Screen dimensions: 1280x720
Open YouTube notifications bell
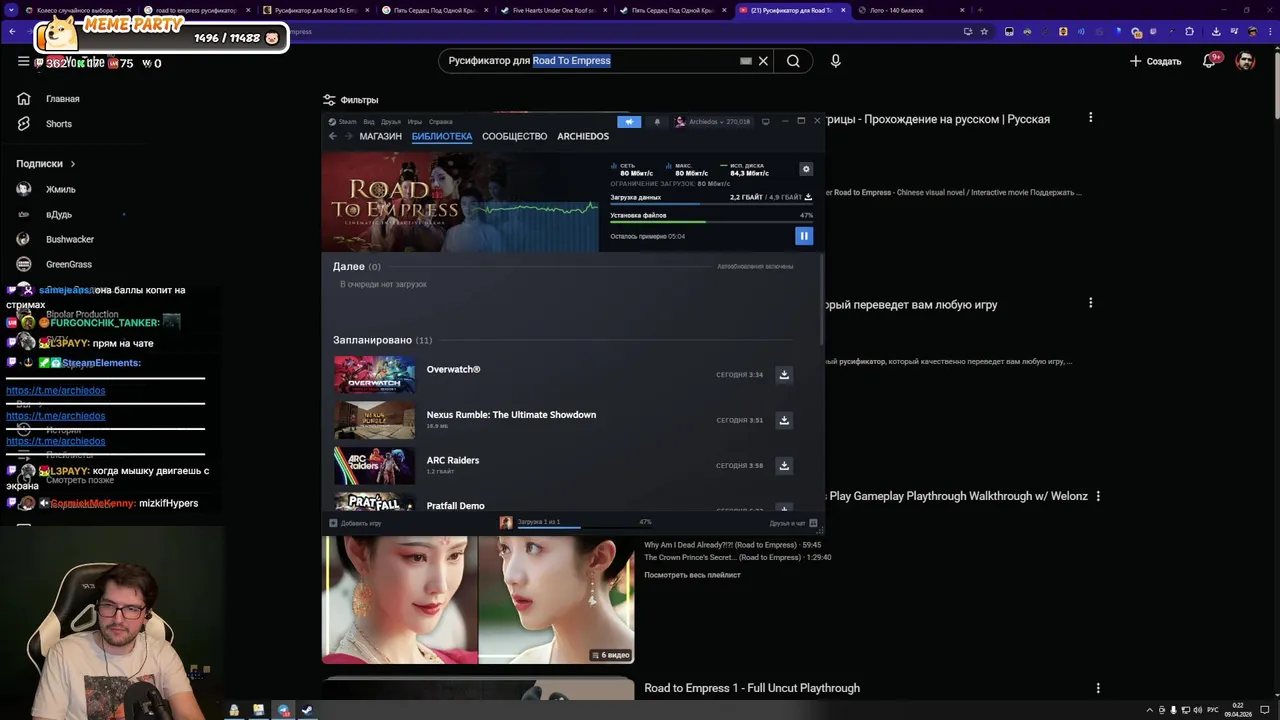(1210, 61)
